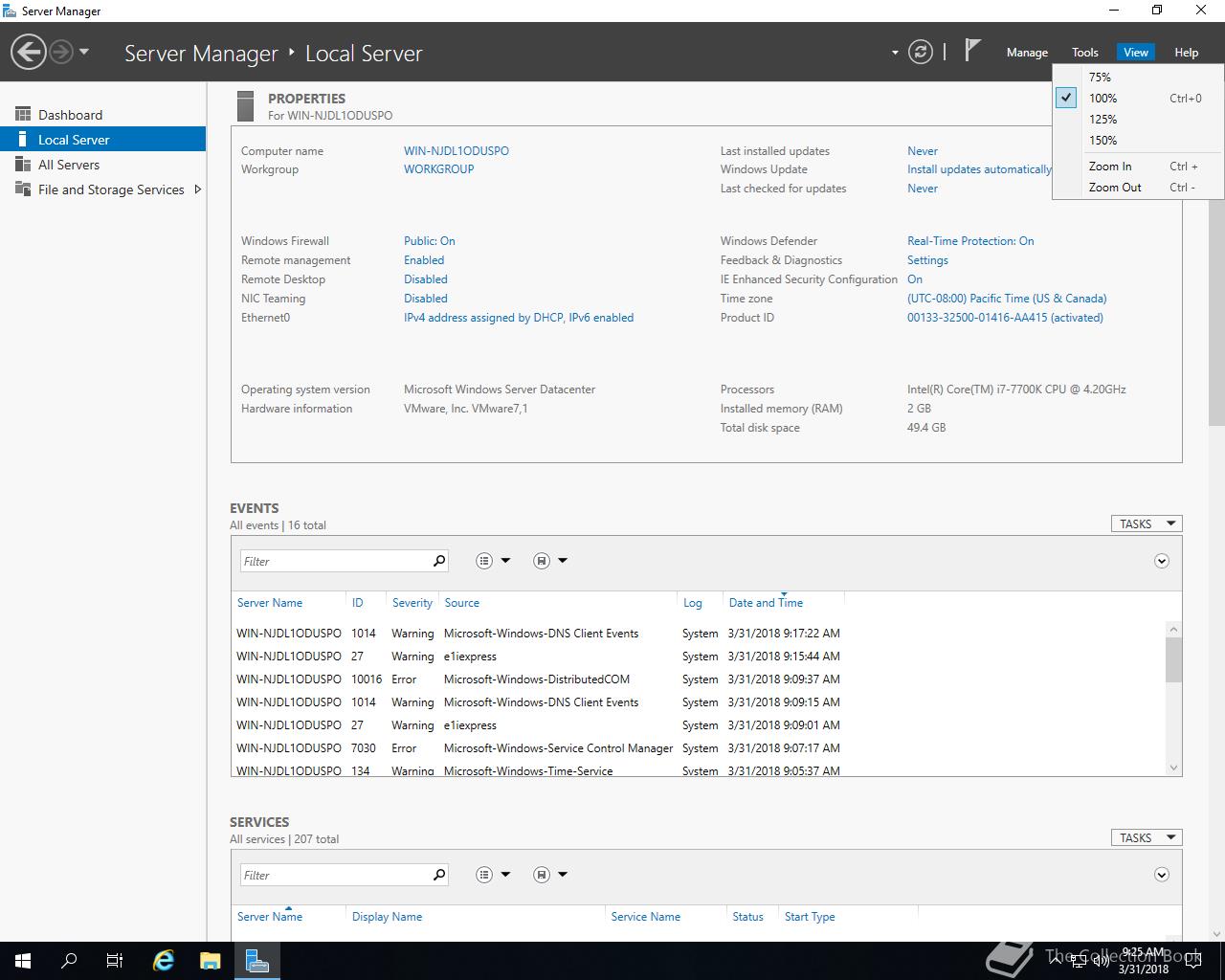
Task: Click NIC Teaming Disabled link
Action: tap(426, 299)
